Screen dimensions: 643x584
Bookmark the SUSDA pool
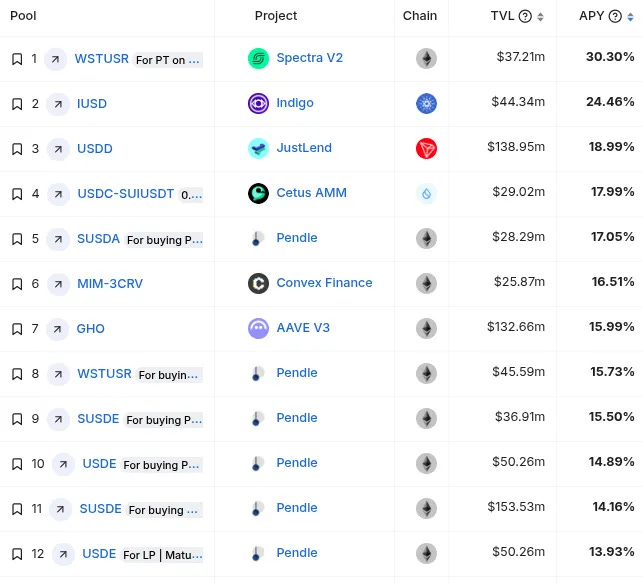click(17, 239)
